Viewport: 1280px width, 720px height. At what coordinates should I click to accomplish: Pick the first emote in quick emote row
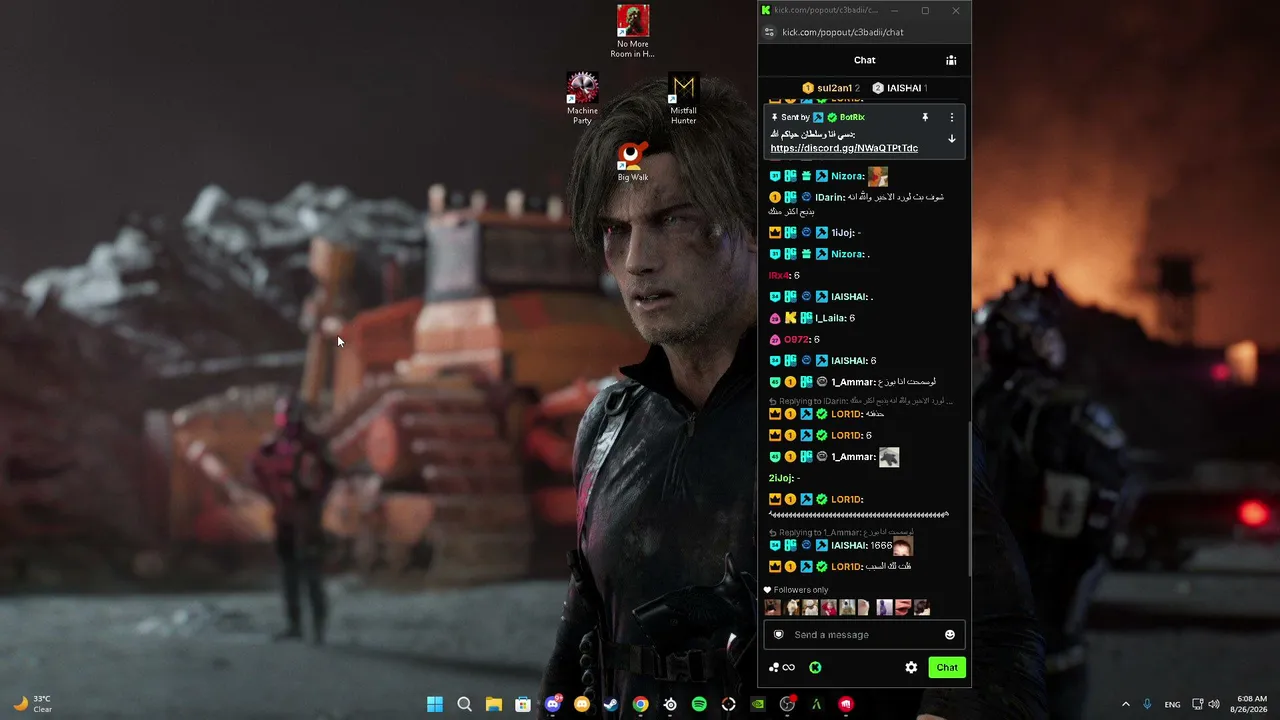tap(772, 607)
